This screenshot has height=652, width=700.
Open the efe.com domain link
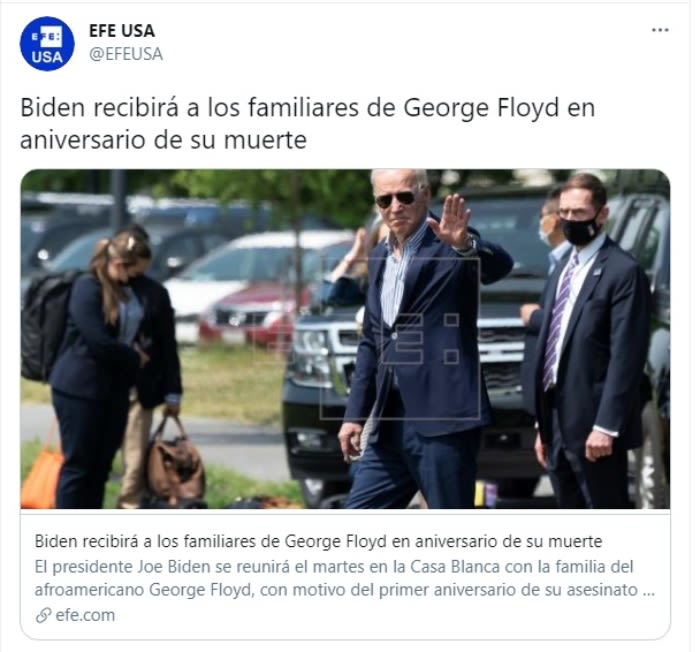85,615
